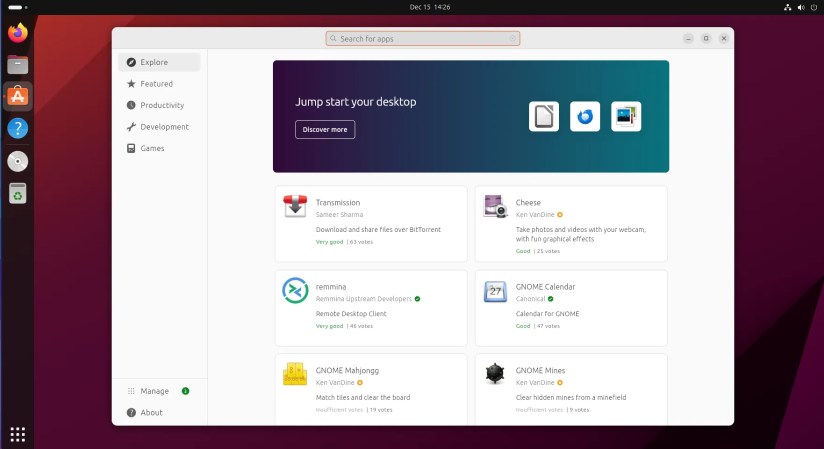
Task: Open the Files app in the dock
Action: (x=18, y=65)
